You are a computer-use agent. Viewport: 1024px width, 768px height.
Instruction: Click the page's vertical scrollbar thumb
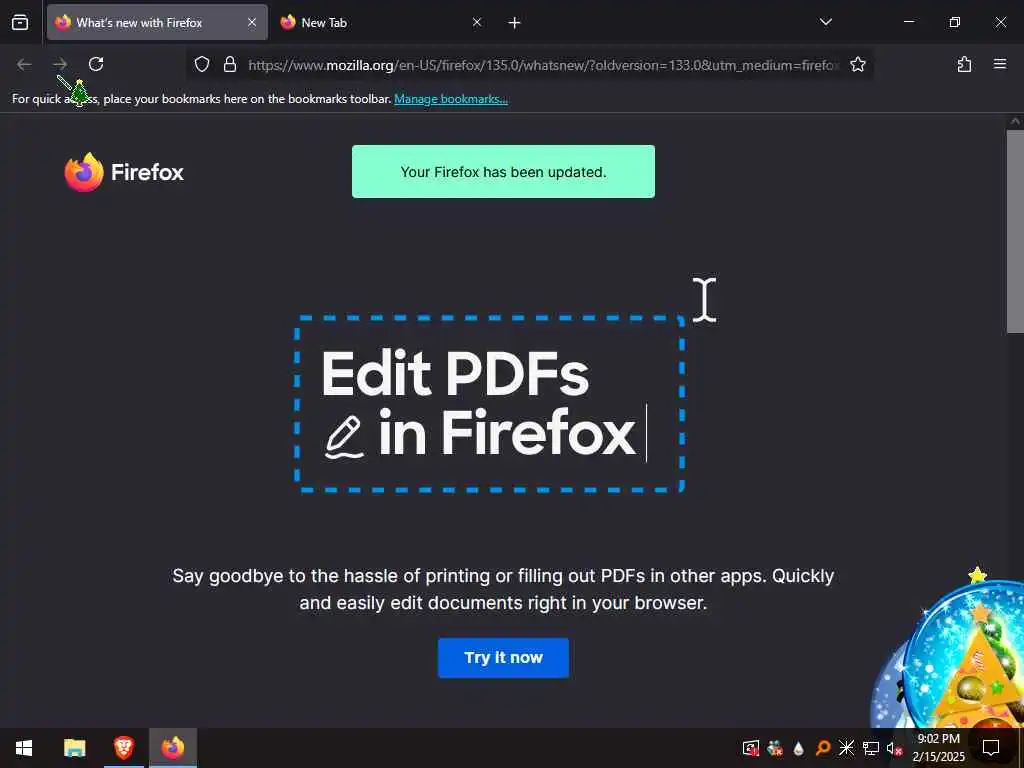(x=1016, y=232)
